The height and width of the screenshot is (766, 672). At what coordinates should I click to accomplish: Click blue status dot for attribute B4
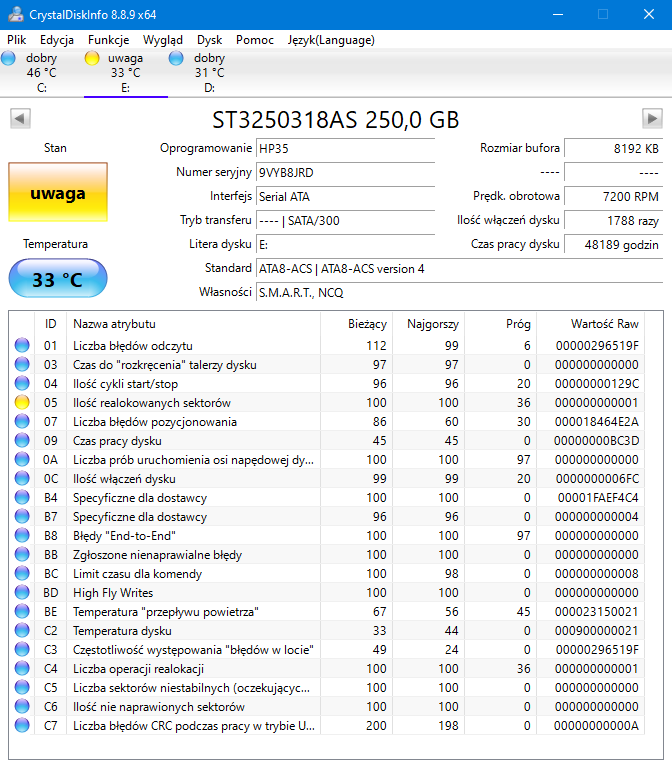click(x=22, y=497)
